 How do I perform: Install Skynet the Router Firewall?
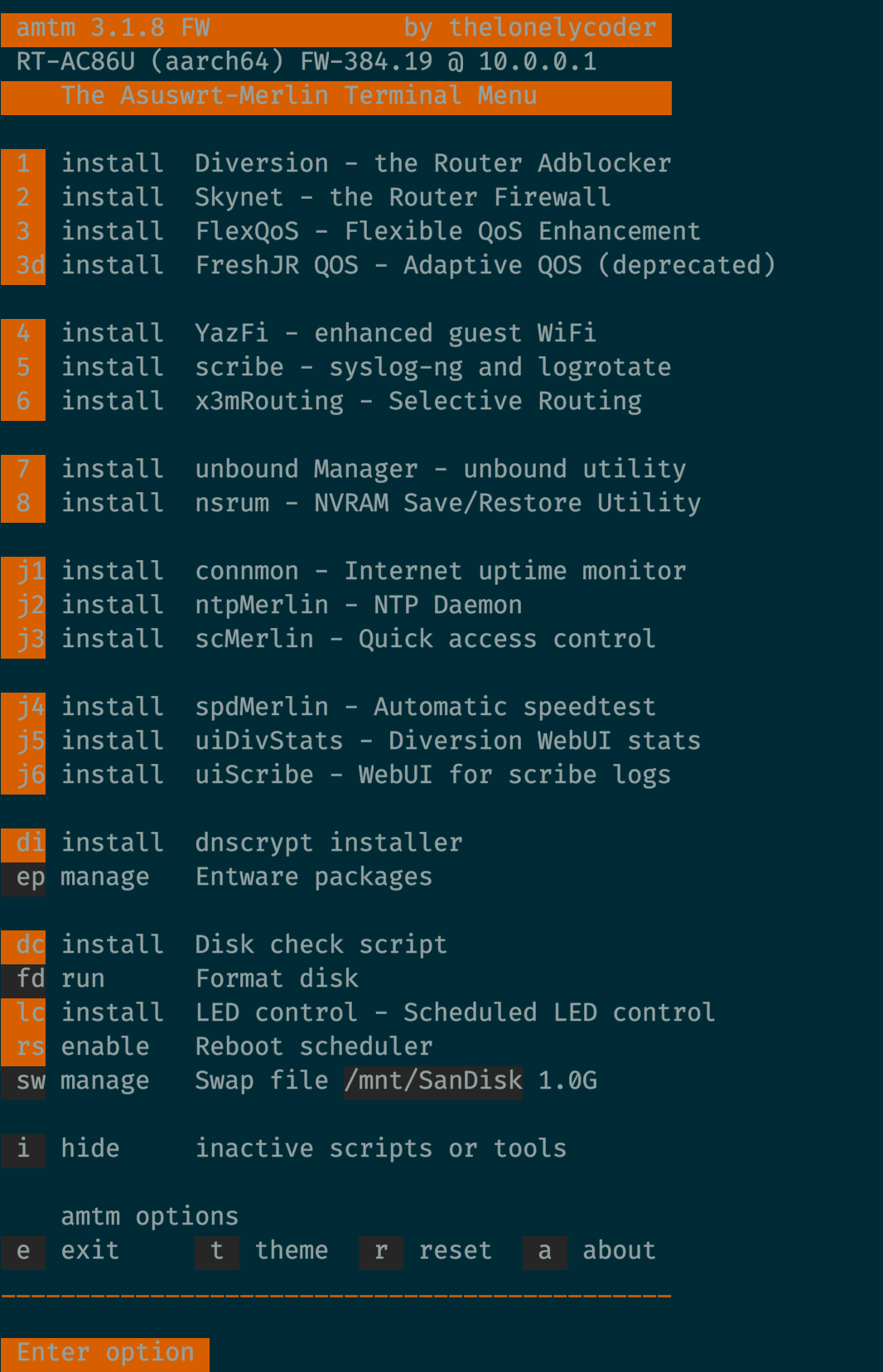point(22,196)
